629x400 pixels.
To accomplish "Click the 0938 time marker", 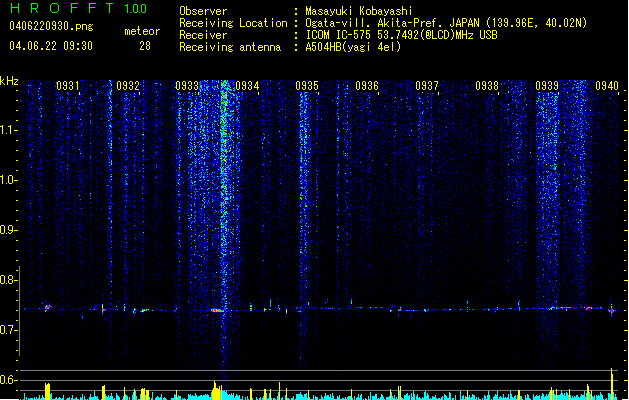I will 487,85.
